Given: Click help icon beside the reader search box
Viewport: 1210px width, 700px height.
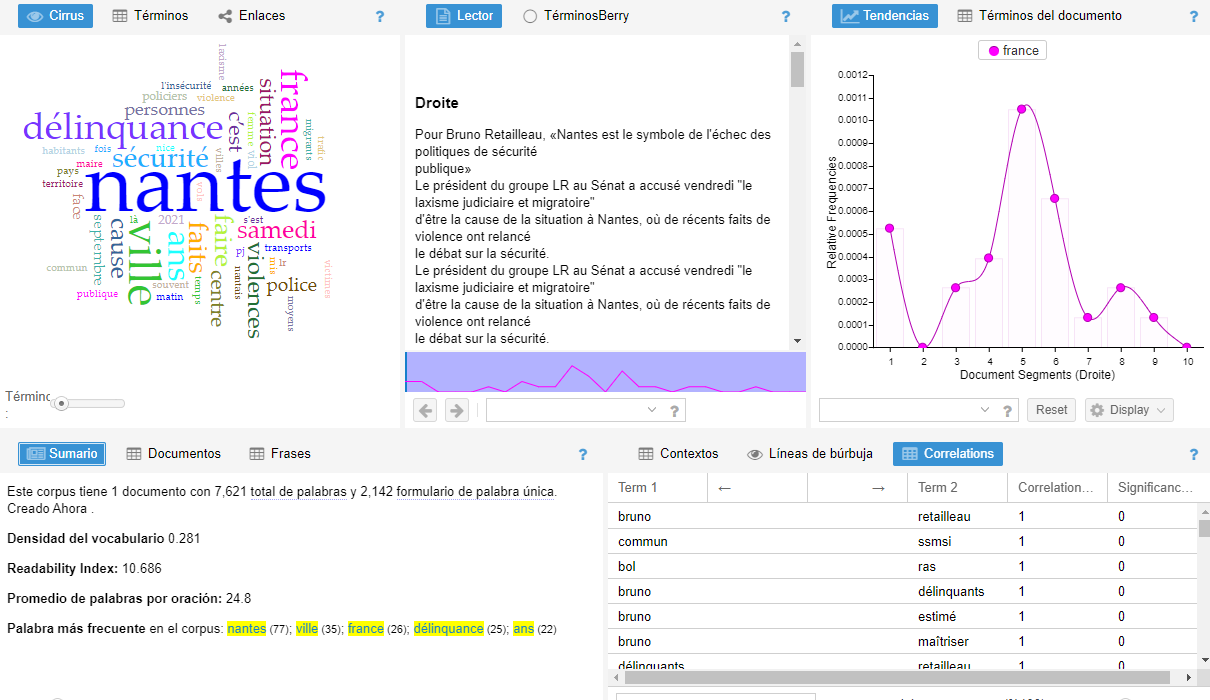Looking at the screenshot, I should click(675, 411).
